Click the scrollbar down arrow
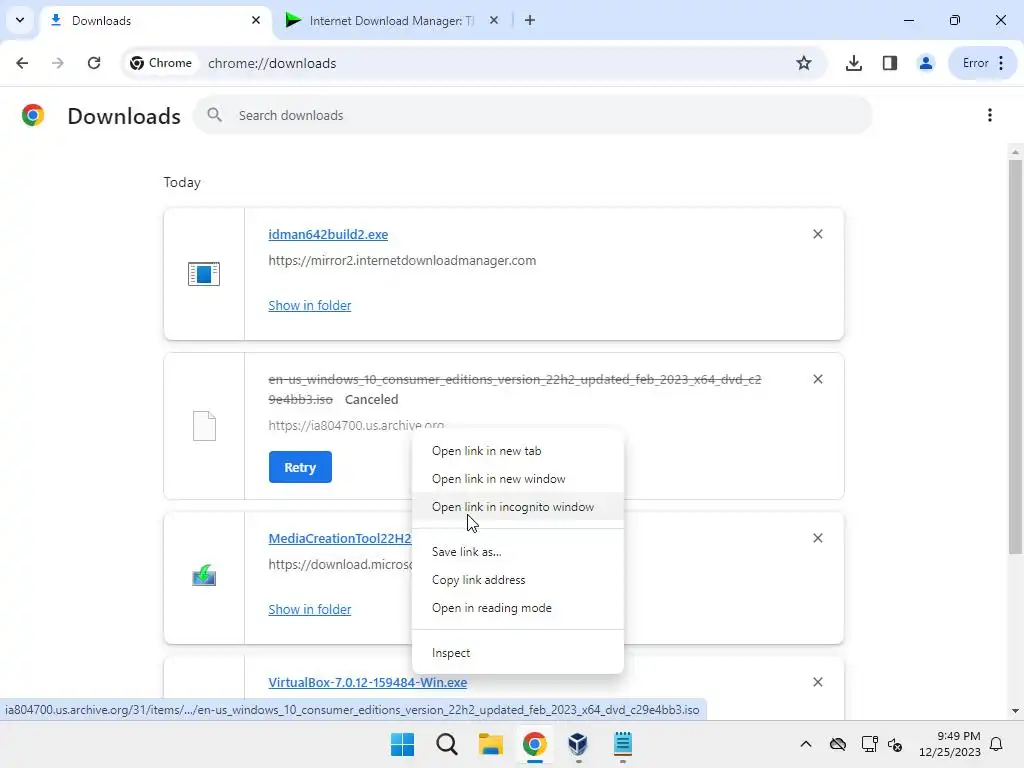Viewport: 1024px width, 768px height. pyautogui.click(x=1015, y=711)
